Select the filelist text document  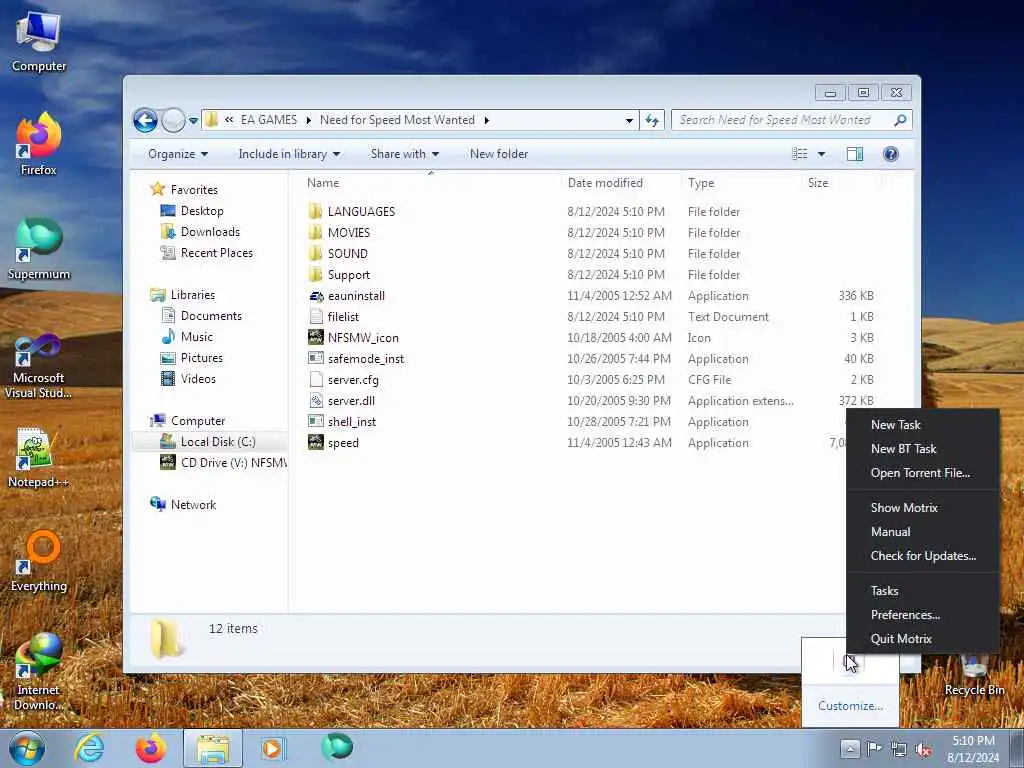point(343,317)
